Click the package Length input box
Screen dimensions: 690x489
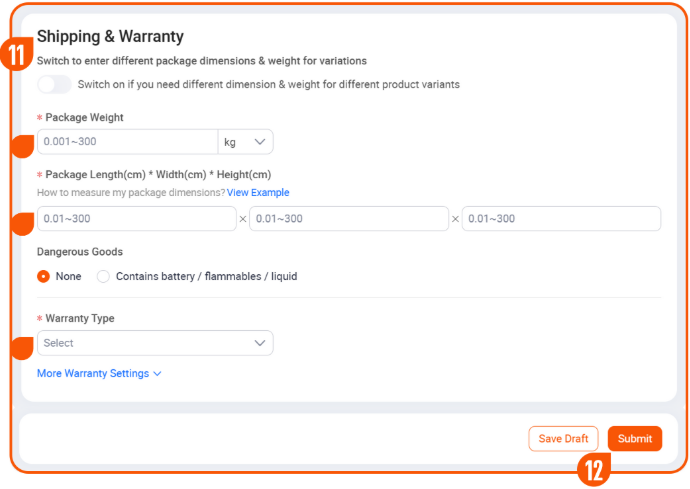[136, 219]
